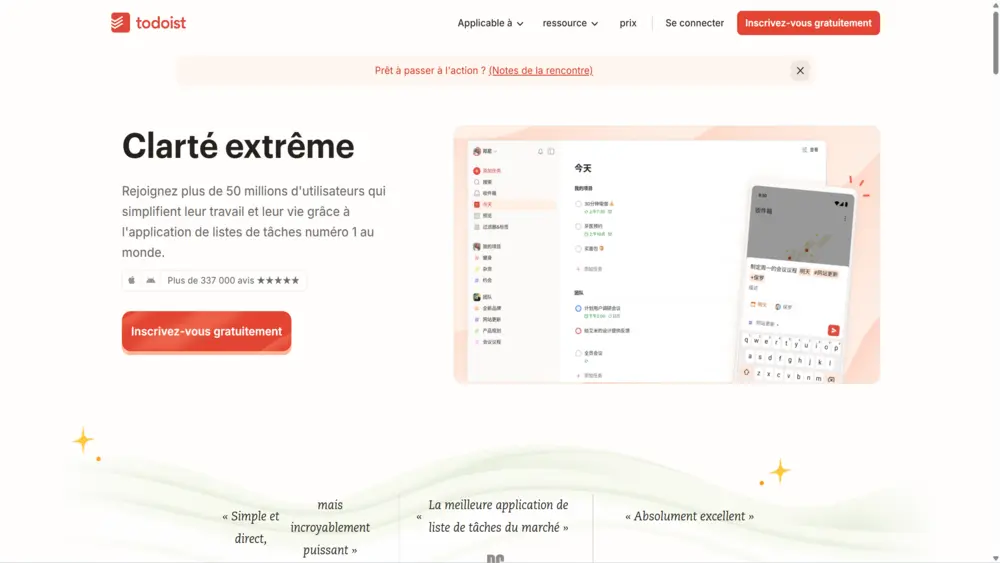Click header "Inscrivez-vous gratuitement" button
This screenshot has height=563, width=1000.
[x=808, y=23]
